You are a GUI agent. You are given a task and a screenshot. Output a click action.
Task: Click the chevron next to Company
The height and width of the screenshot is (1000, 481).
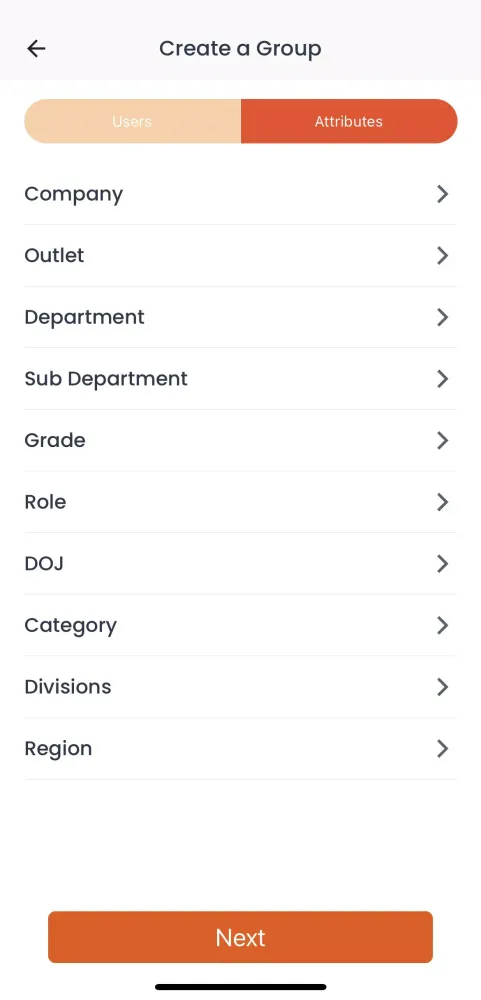coord(442,194)
